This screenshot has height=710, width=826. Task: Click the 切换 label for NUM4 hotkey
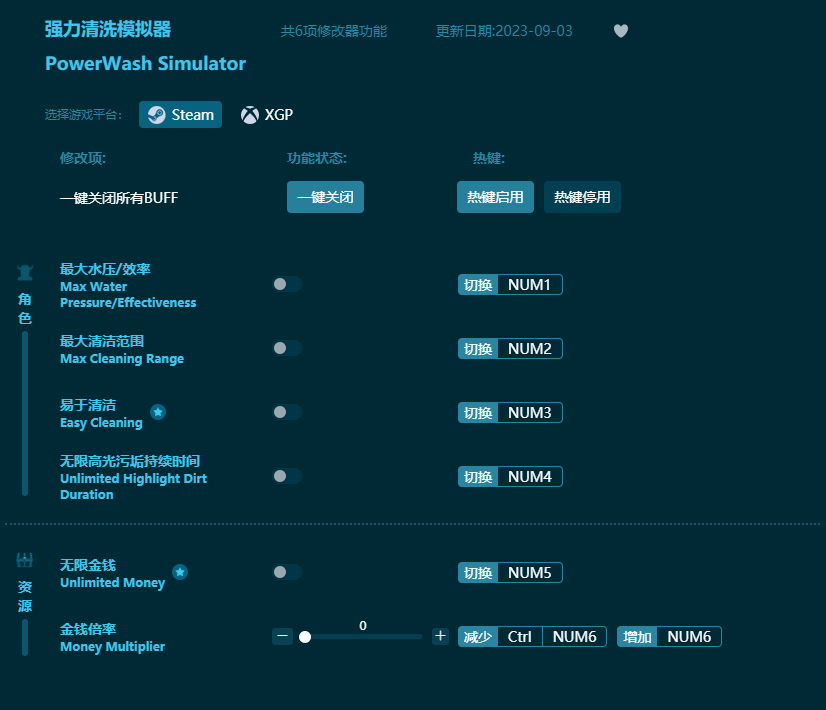[478, 477]
